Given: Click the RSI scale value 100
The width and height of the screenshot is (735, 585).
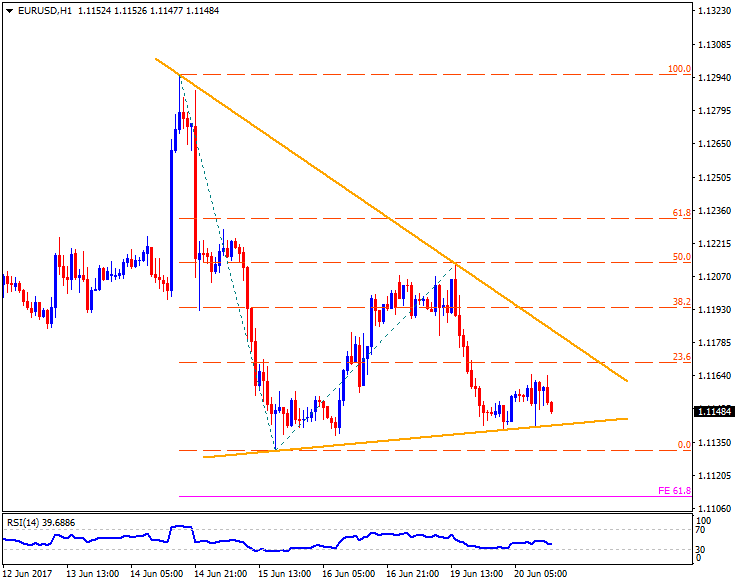Looking at the screenshot, I should (703, 521).
